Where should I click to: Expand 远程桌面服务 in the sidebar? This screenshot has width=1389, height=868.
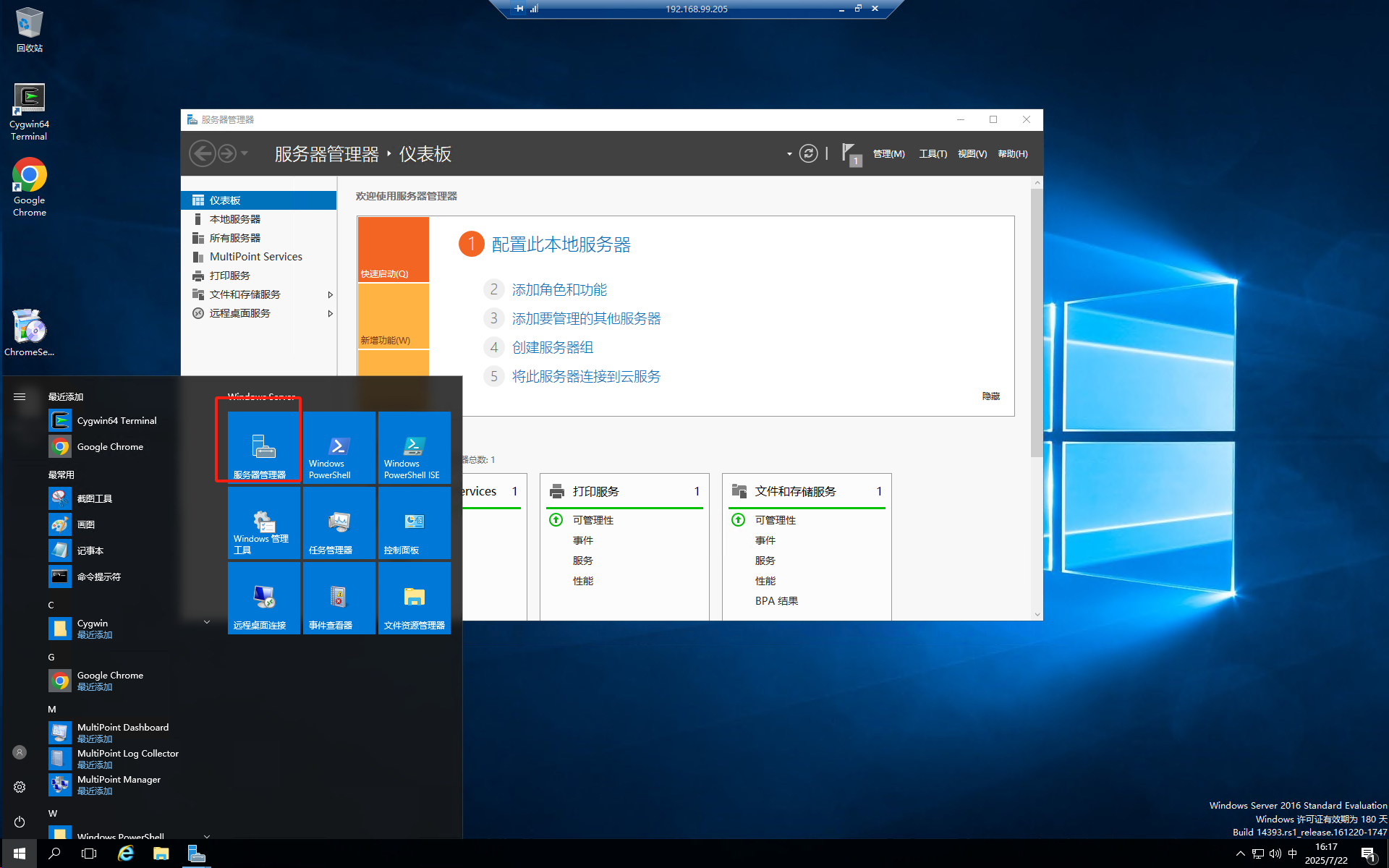click(330, 313)
